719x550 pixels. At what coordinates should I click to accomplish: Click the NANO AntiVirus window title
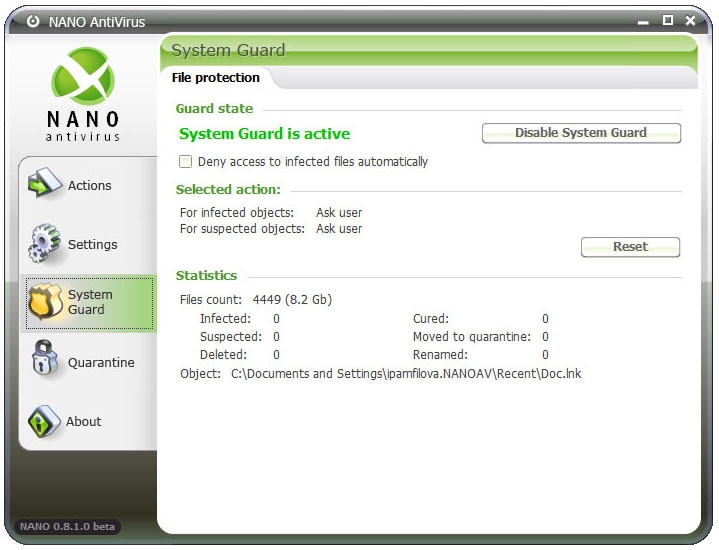[97, 22]
